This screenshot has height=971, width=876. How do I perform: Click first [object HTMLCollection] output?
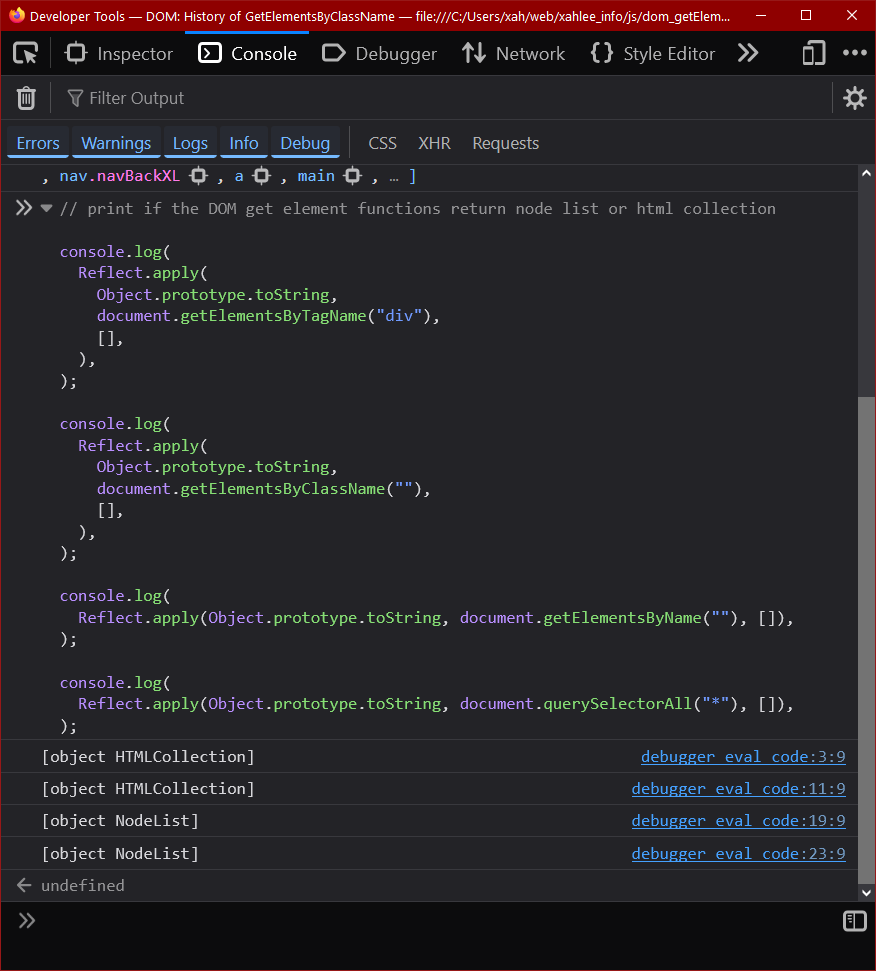tap(148, 757)
